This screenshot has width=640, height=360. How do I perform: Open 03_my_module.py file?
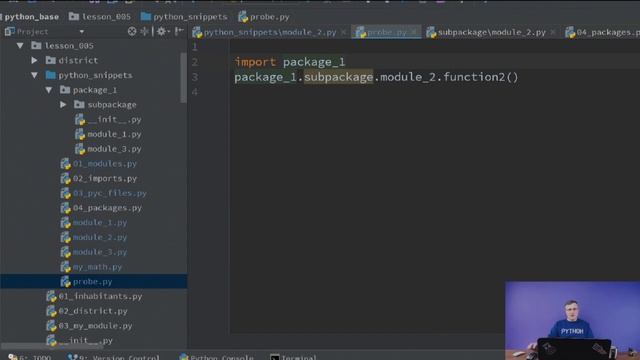pos(89,326)
